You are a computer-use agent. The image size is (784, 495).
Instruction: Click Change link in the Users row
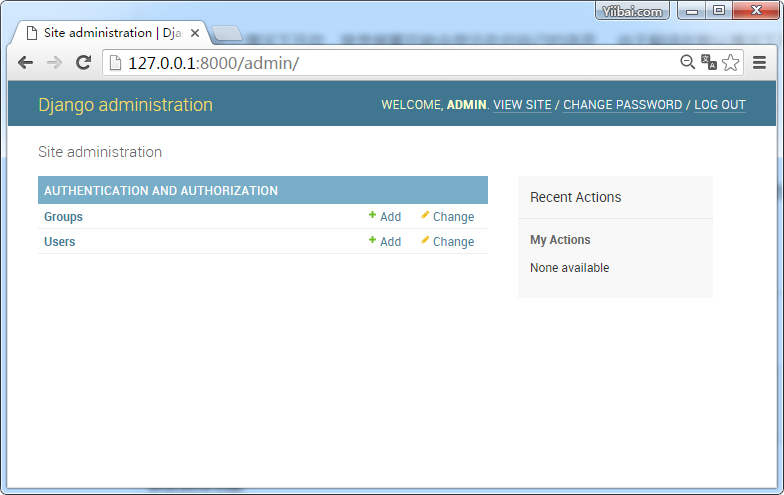(448, 242)
